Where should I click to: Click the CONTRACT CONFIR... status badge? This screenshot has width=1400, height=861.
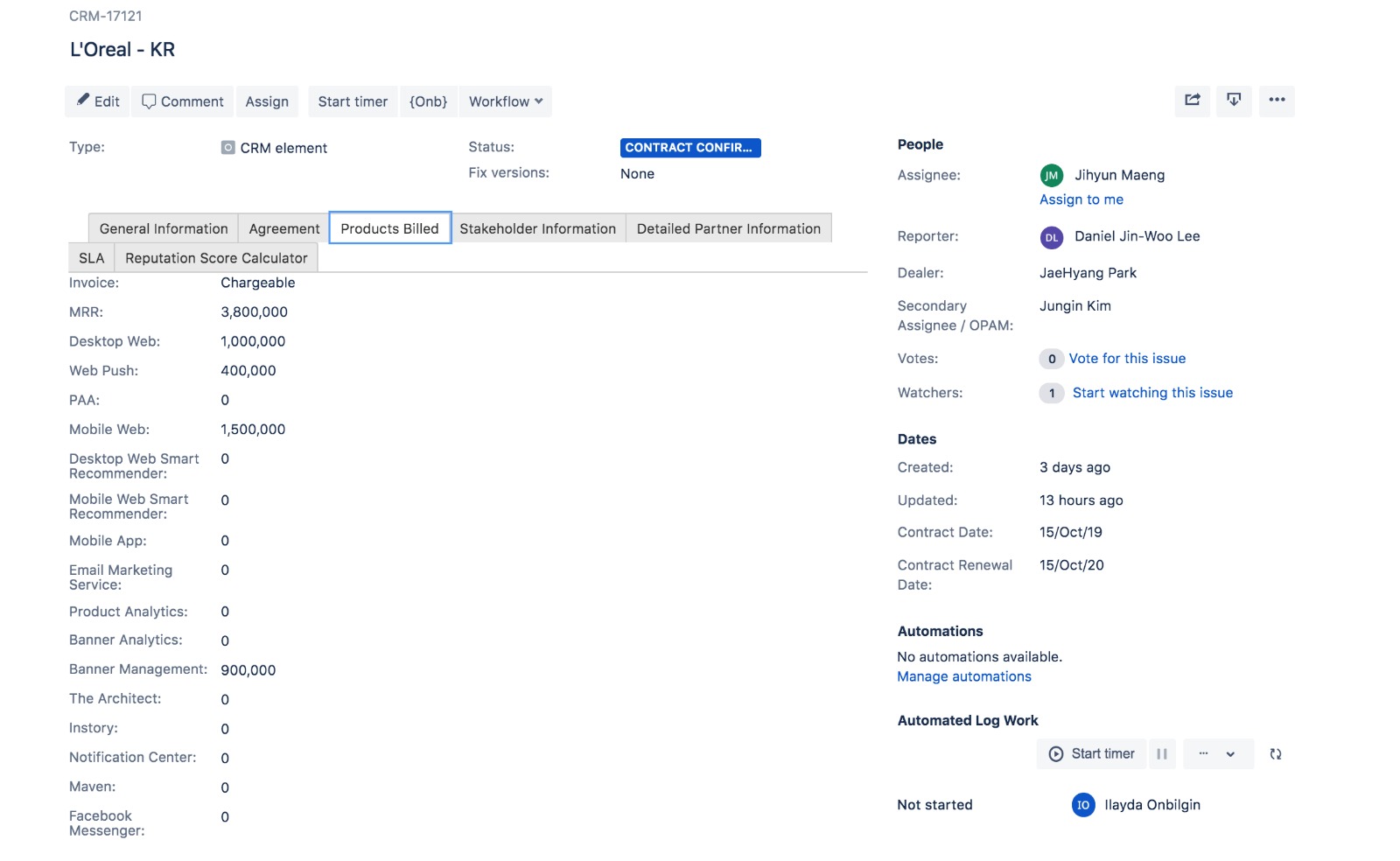click(689, 148)
